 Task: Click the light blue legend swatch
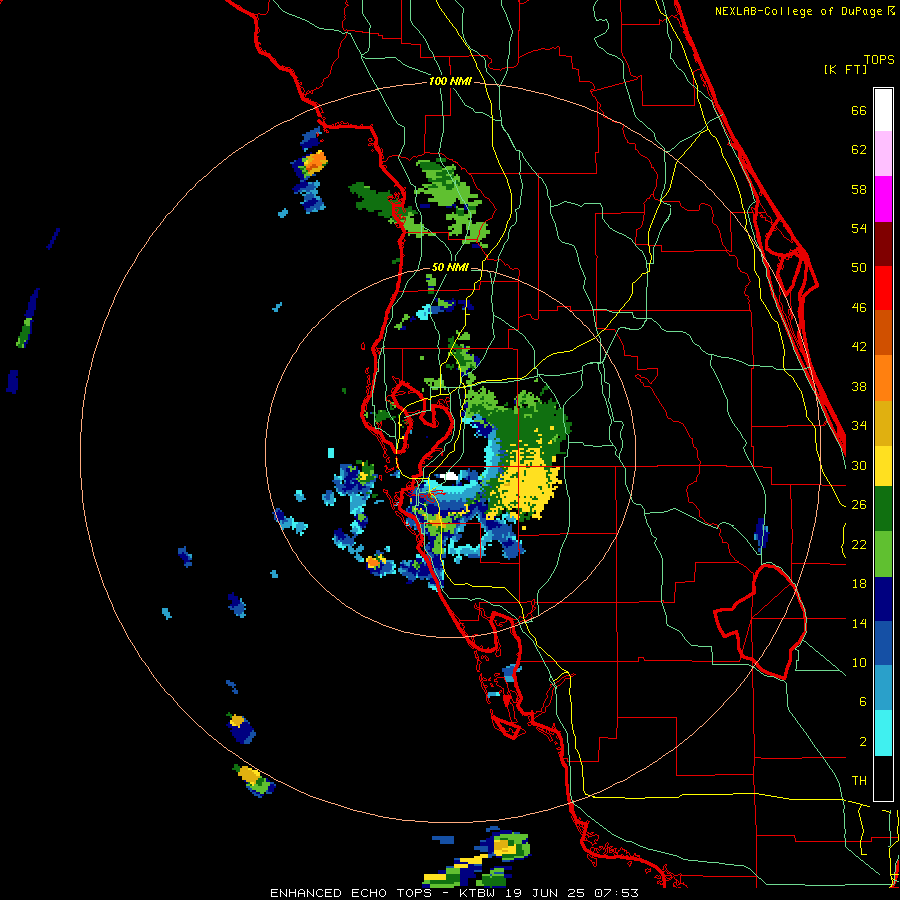[x=883, y=688]
